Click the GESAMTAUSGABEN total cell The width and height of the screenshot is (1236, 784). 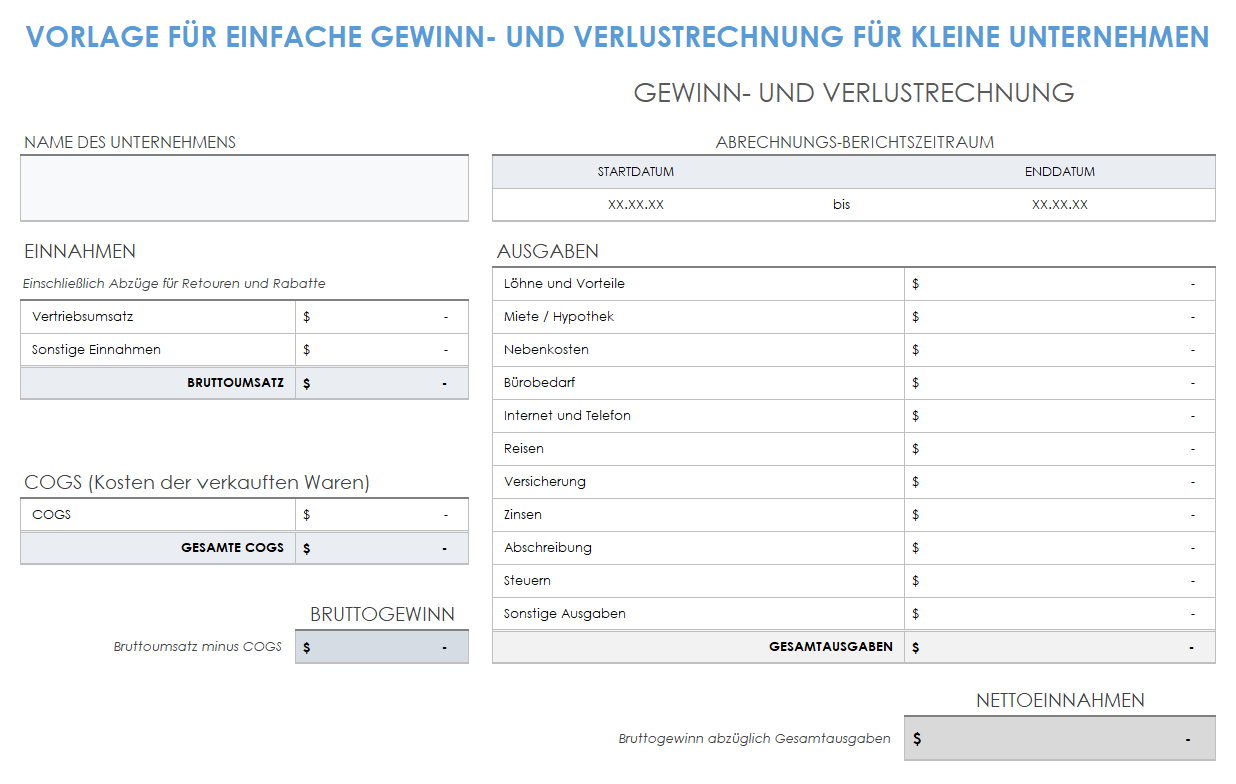click(x=1060, y=646)
